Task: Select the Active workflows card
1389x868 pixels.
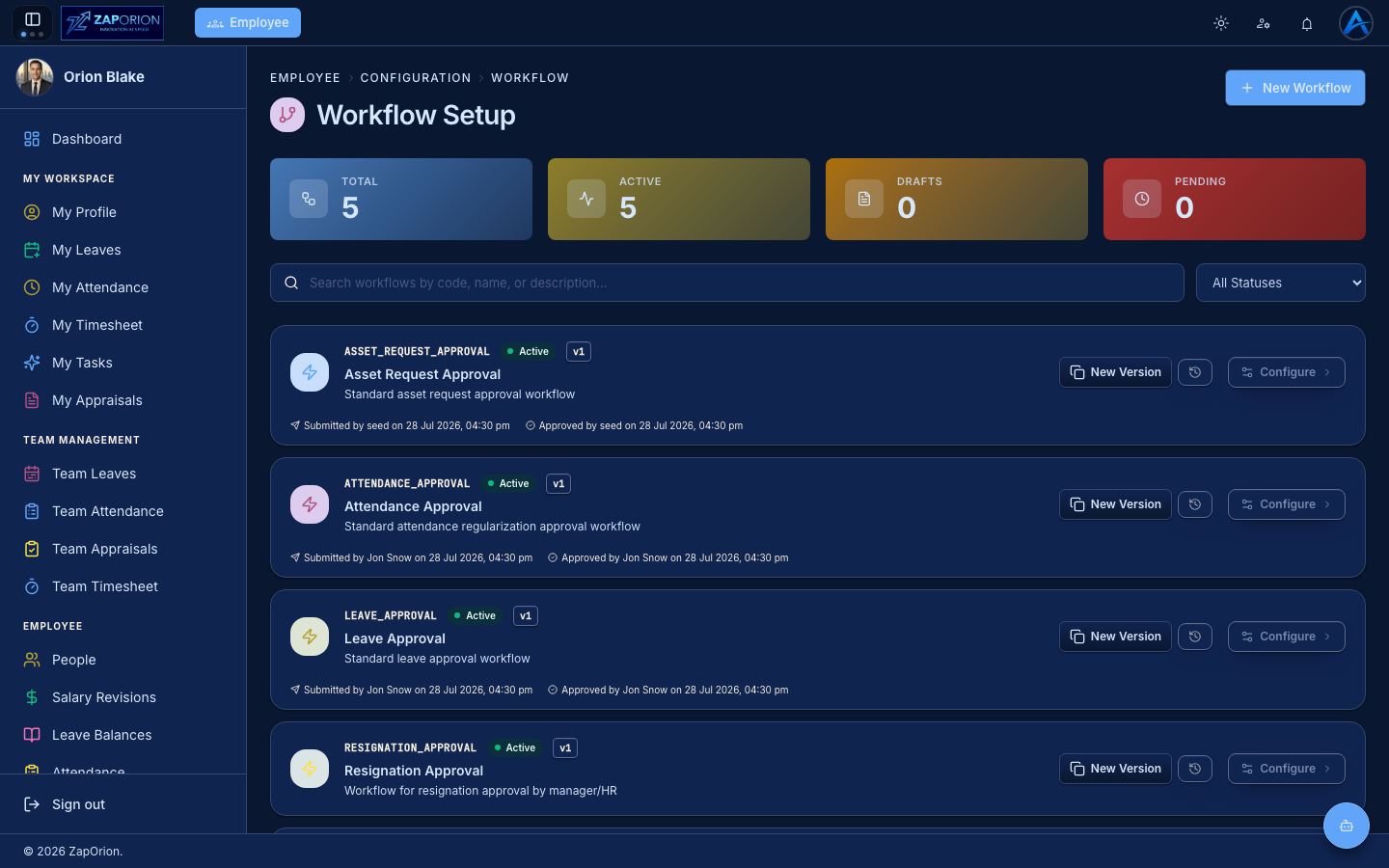Action: [x=679, y=199]
